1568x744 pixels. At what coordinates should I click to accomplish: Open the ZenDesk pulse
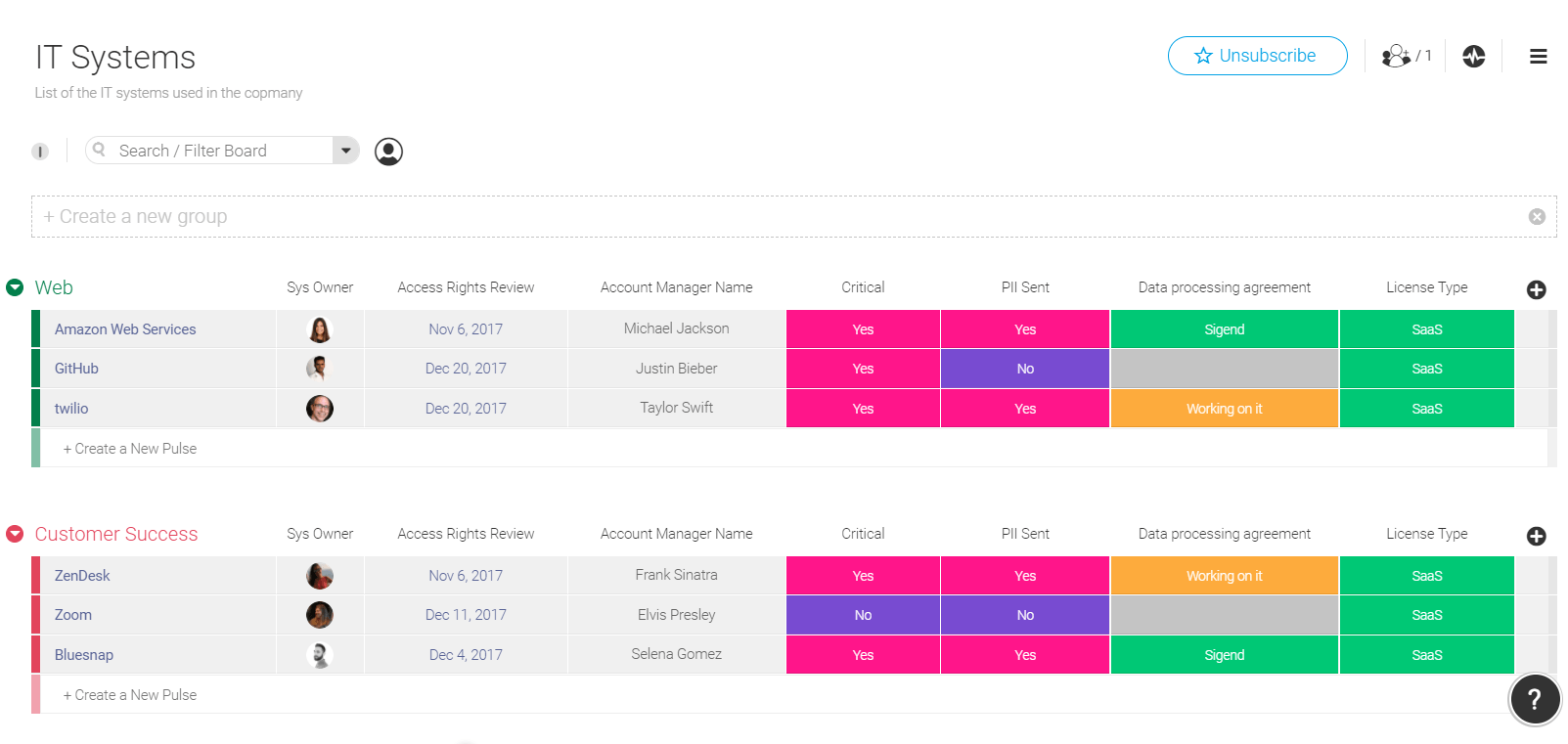click(x=82, y=576)
